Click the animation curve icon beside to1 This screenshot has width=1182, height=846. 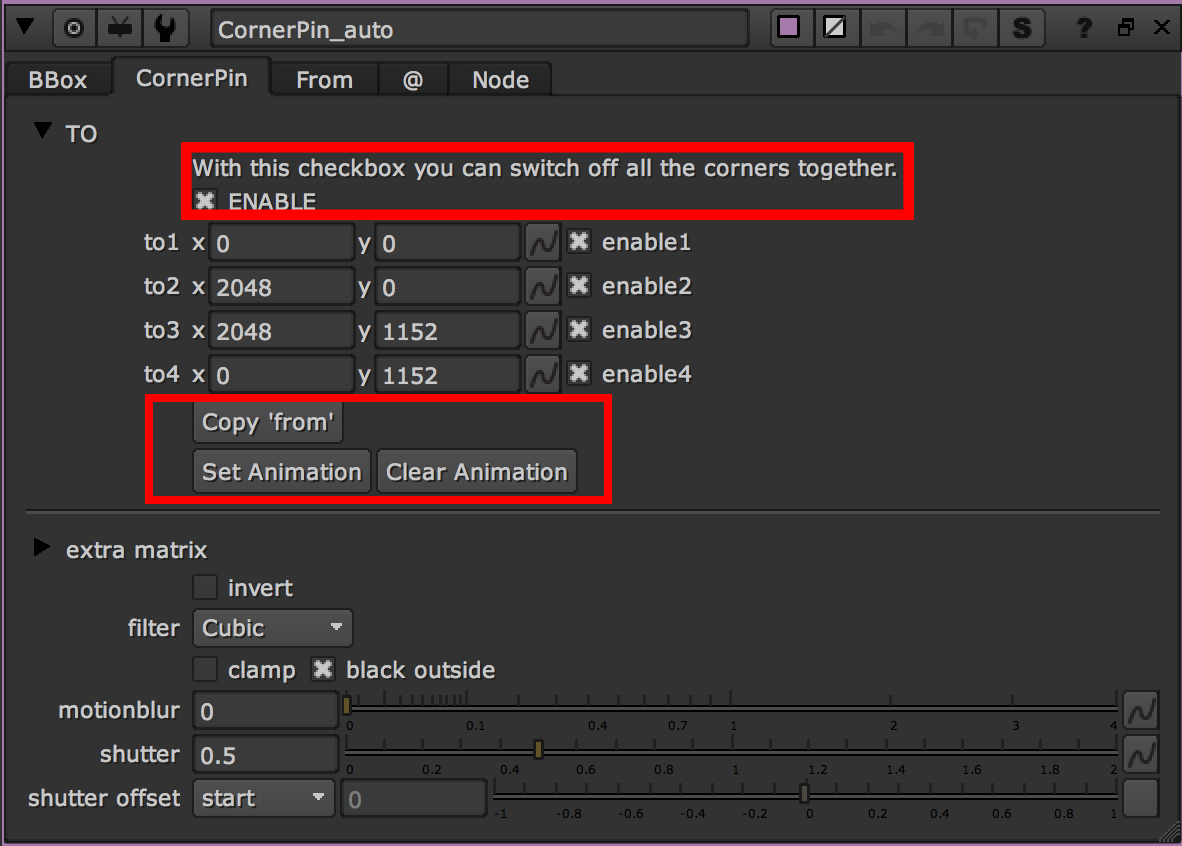pos(543,243)
